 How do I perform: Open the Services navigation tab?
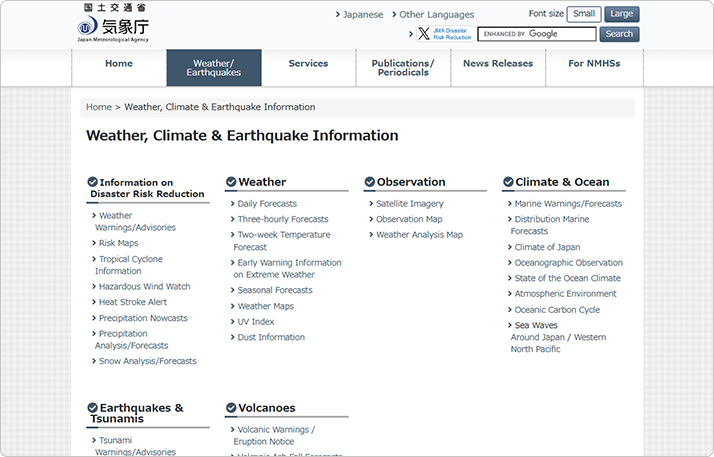(x=308, y=67)
